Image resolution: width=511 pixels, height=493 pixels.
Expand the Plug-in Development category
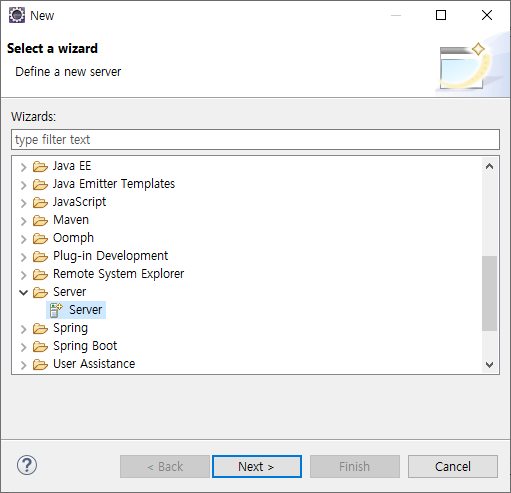click(23, 257)
